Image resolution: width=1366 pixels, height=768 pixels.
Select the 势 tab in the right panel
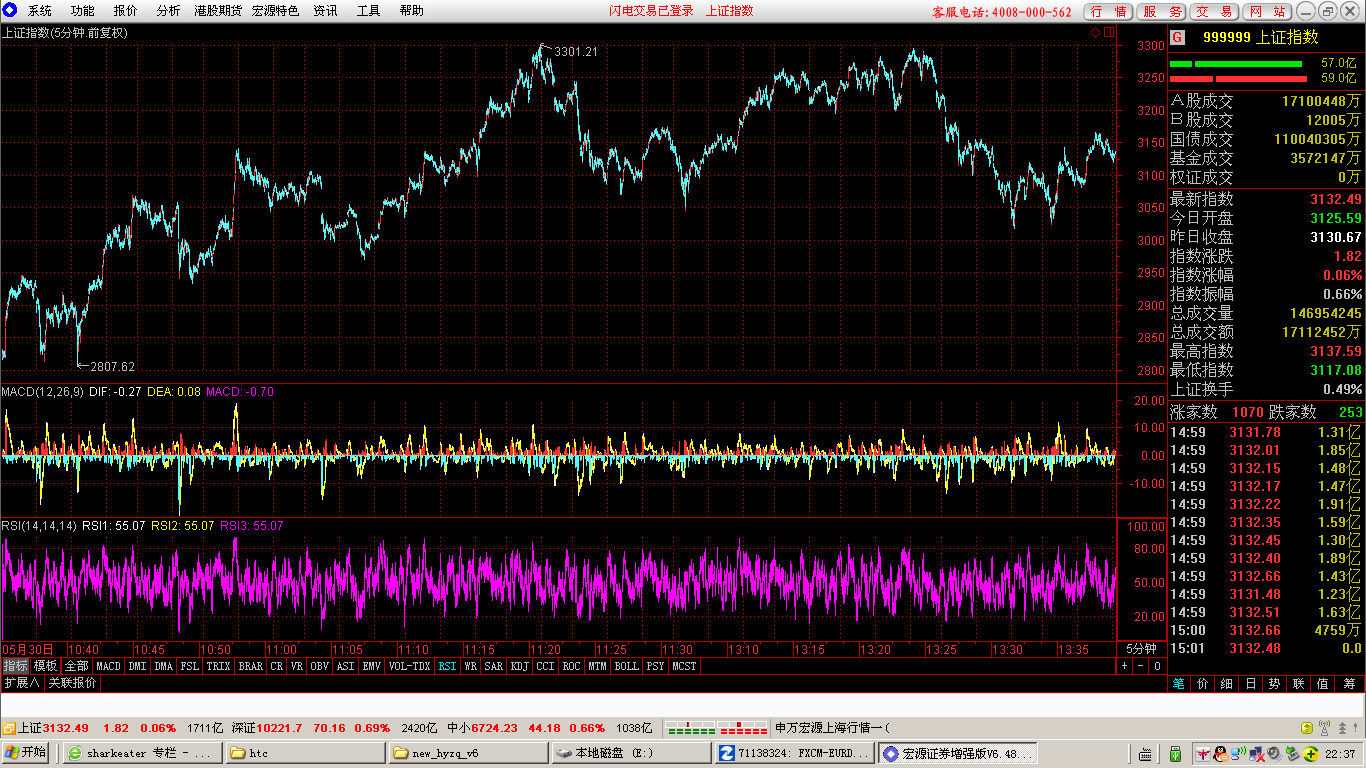tap(1274, 684)
